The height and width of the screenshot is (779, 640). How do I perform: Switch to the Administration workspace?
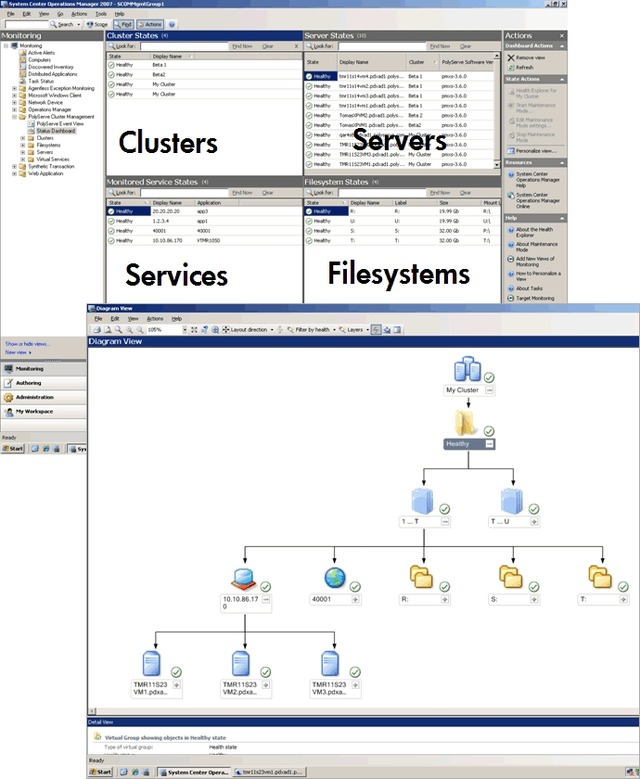(x=43, y=397)
